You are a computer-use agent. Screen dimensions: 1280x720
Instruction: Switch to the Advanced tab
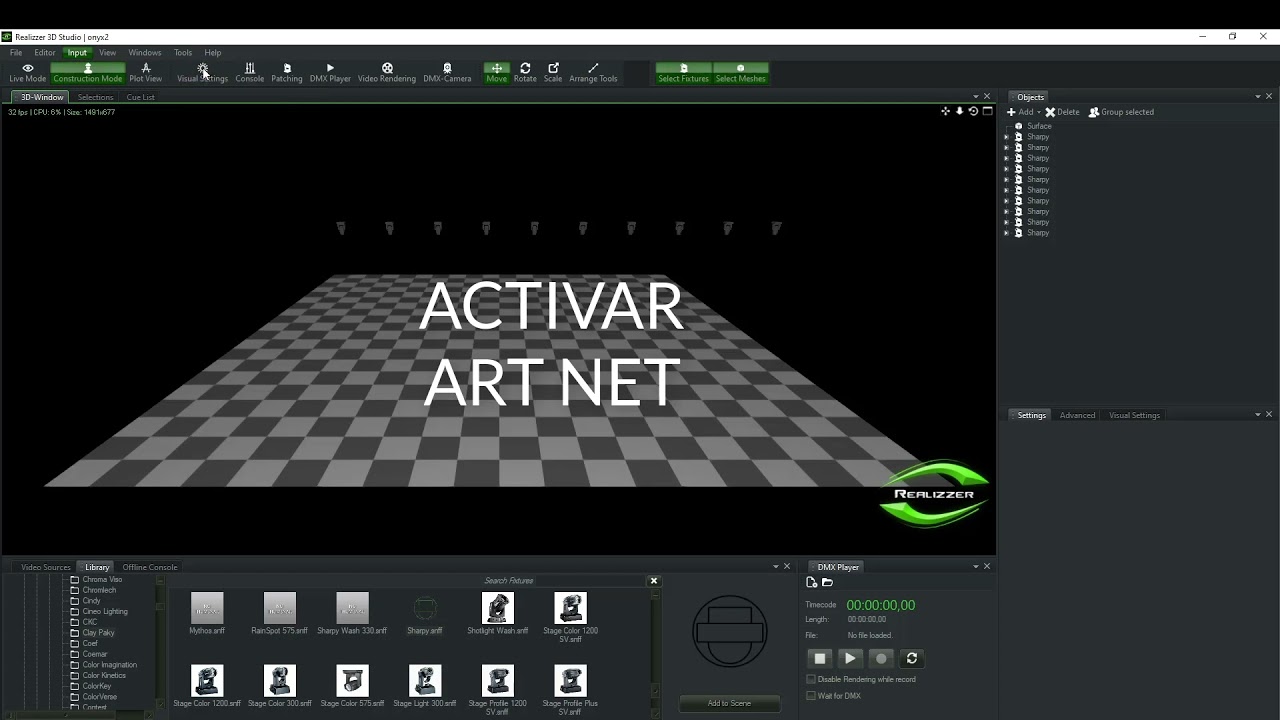click(x=1077, y=415)
